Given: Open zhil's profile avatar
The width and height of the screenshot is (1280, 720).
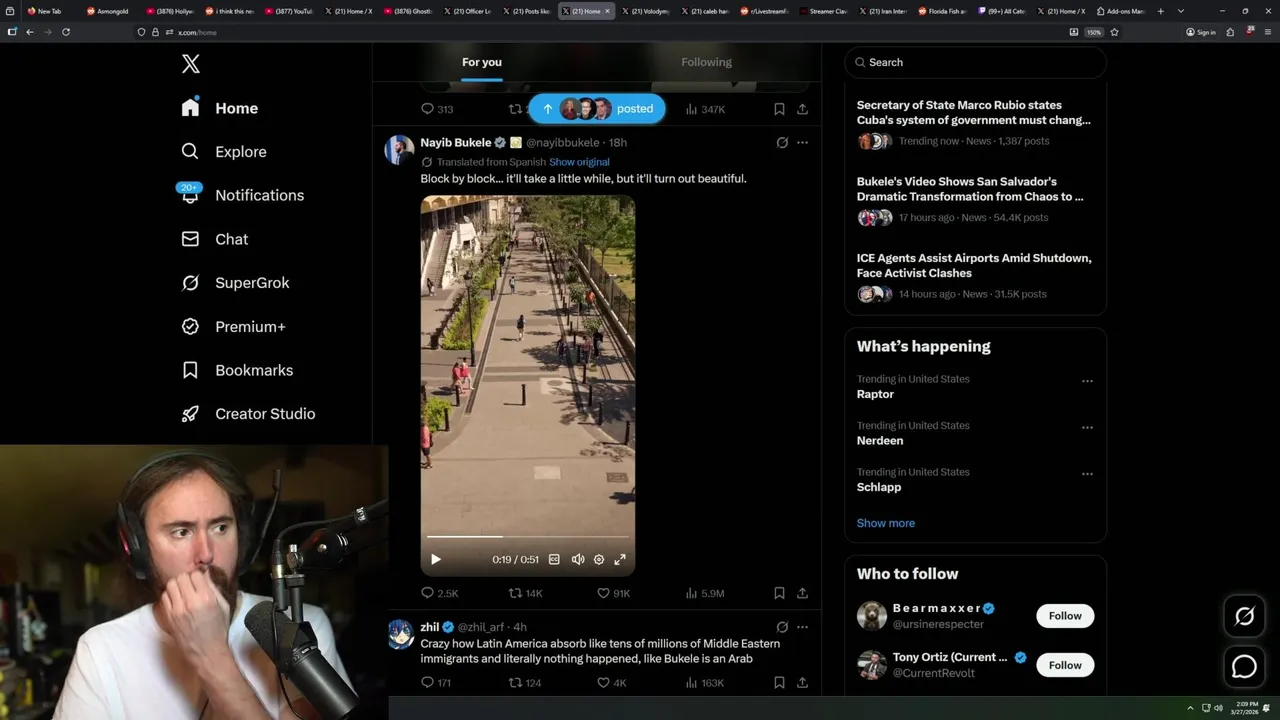Looking at the screenshot, I should pos(400,634).
